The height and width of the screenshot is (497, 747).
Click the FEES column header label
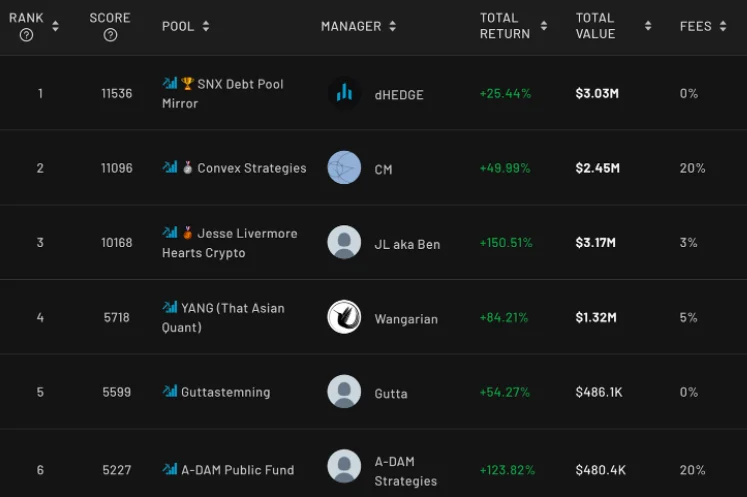pyautogui.click(x=696, y=26)
